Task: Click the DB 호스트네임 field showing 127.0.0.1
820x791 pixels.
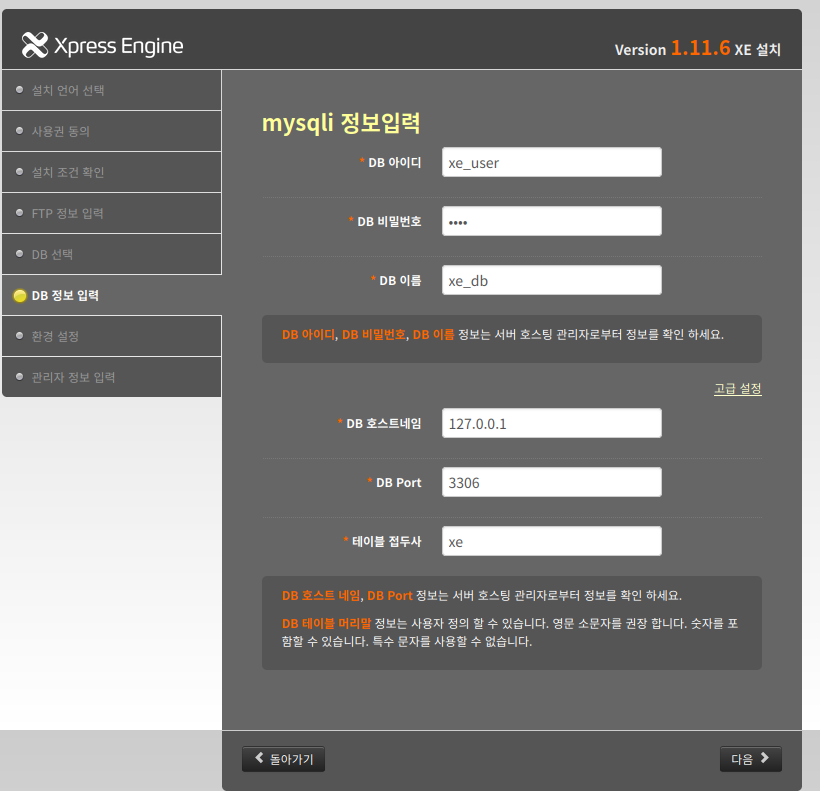Action: pyautogui.click(x=552, y=423)
